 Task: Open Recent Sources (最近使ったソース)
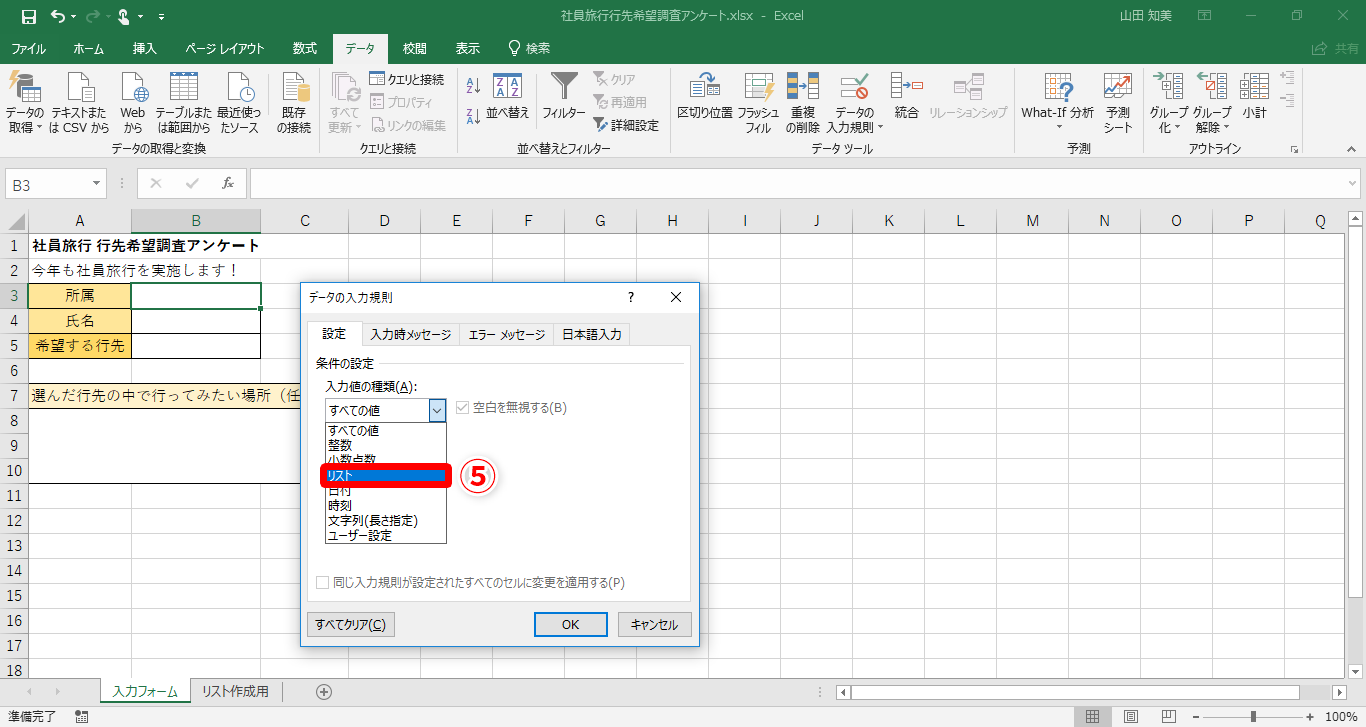[x=239, y=103]
